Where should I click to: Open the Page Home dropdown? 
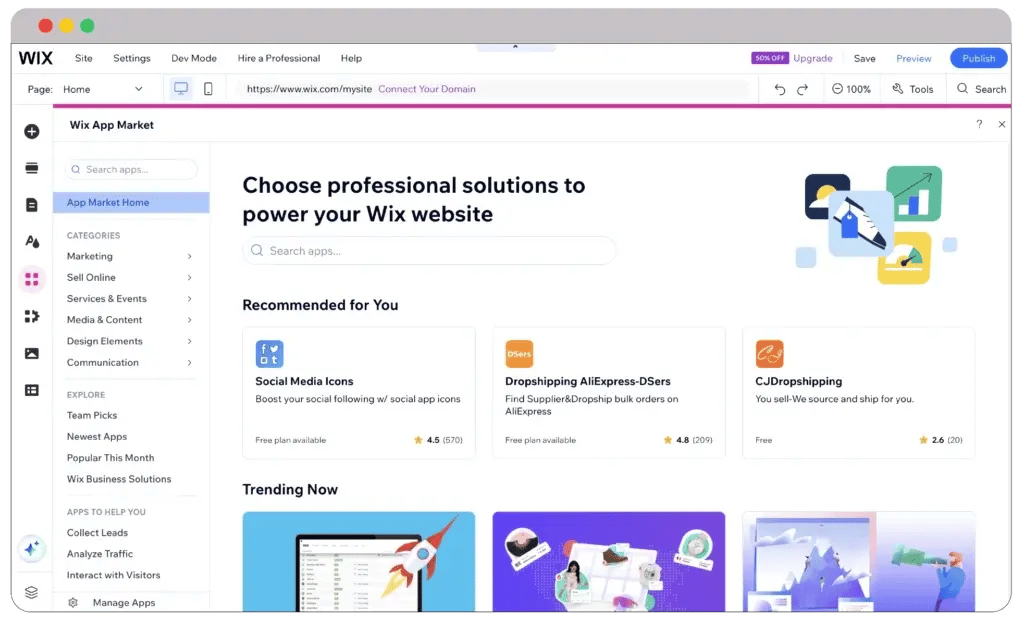(103, 89)
